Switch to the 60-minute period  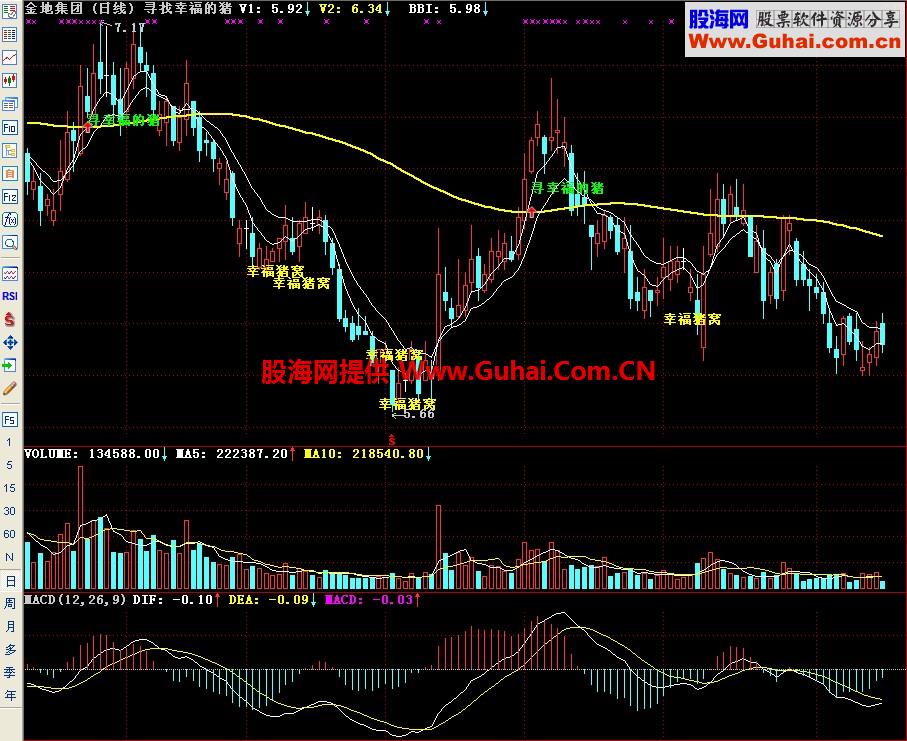(x=9, y=534)
